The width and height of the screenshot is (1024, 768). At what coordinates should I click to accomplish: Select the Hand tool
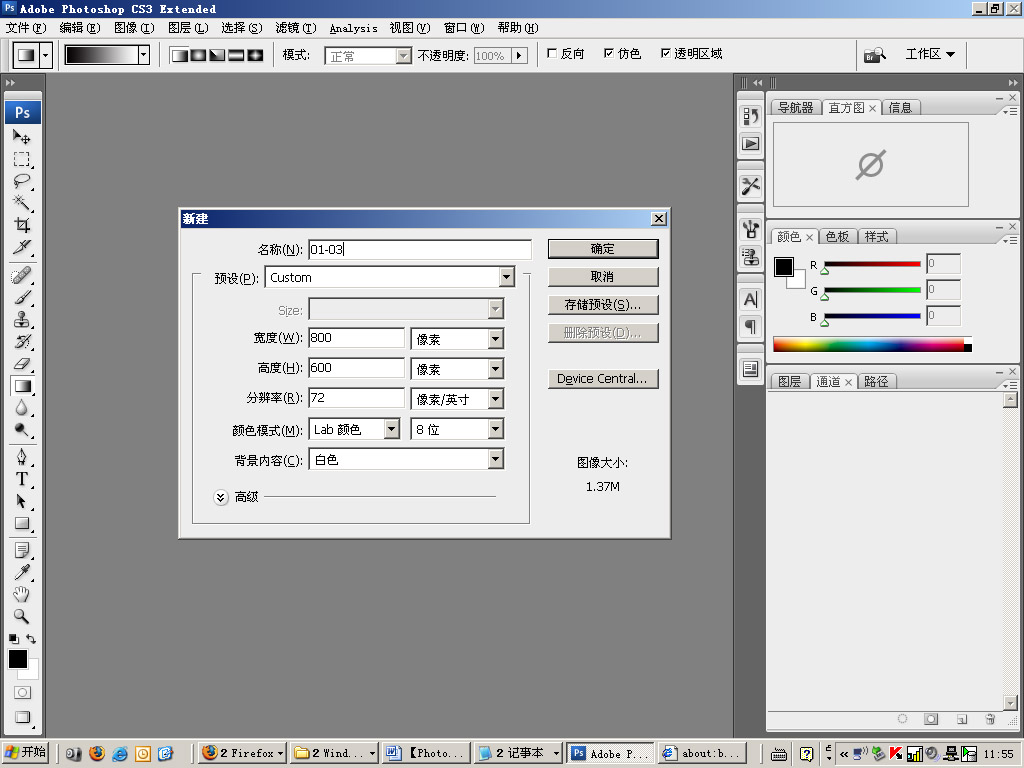click(22, 594)
